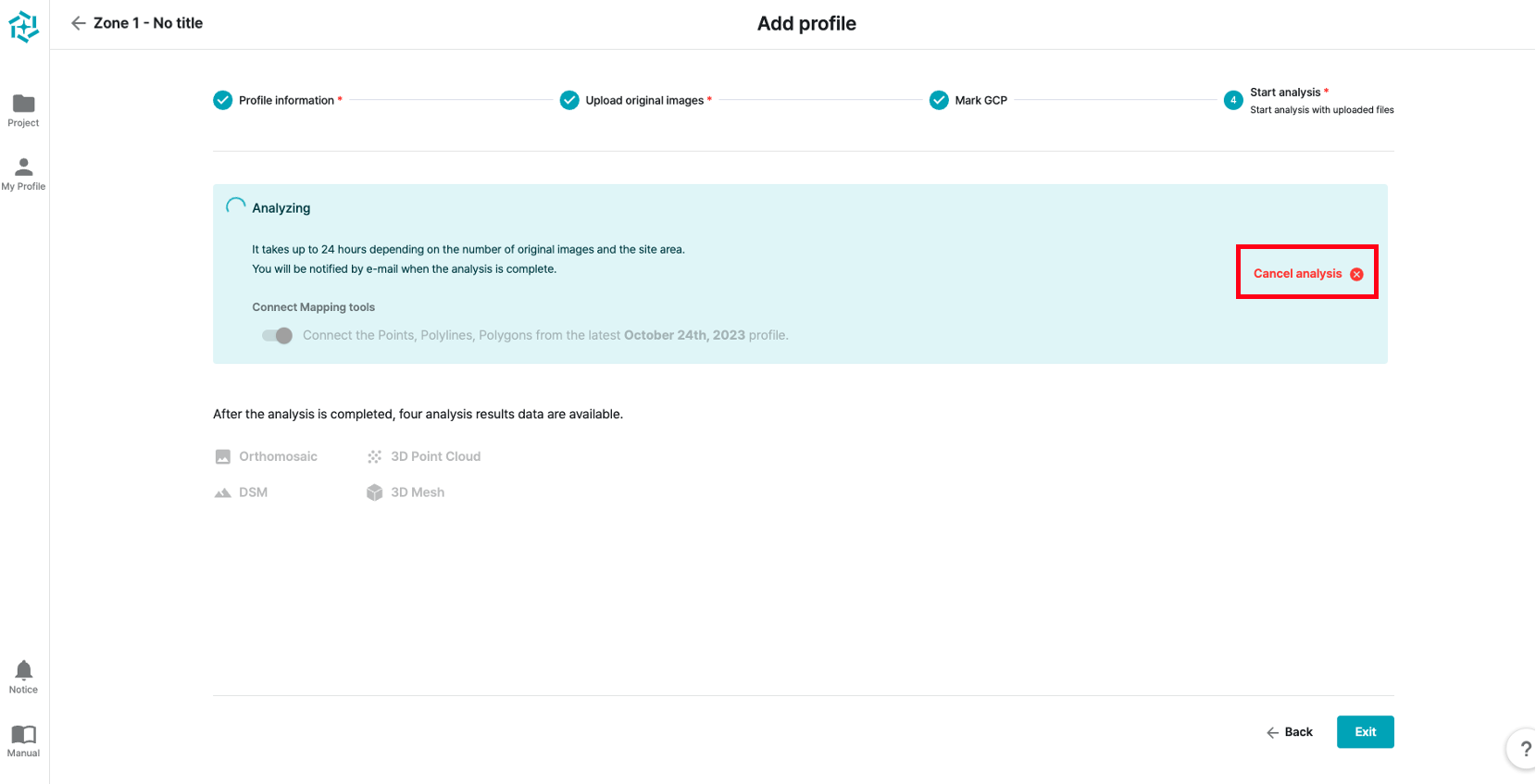The width and height of the screenshot is (1536, 784).
Task: Open the help question mark button
Action: pyautogui.click(x=1524, y=749)
